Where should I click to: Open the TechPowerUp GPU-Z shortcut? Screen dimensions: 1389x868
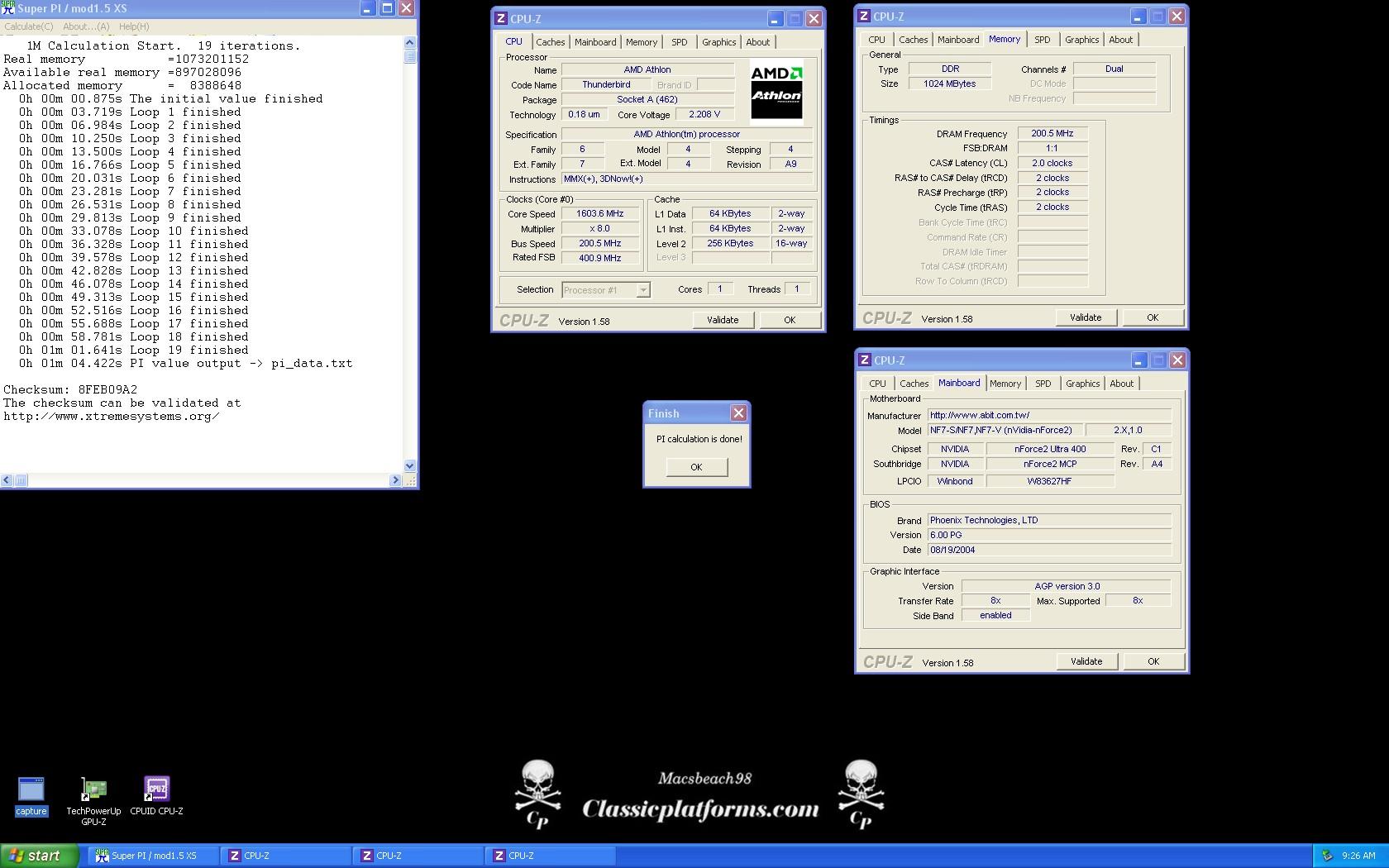(93, 801)
